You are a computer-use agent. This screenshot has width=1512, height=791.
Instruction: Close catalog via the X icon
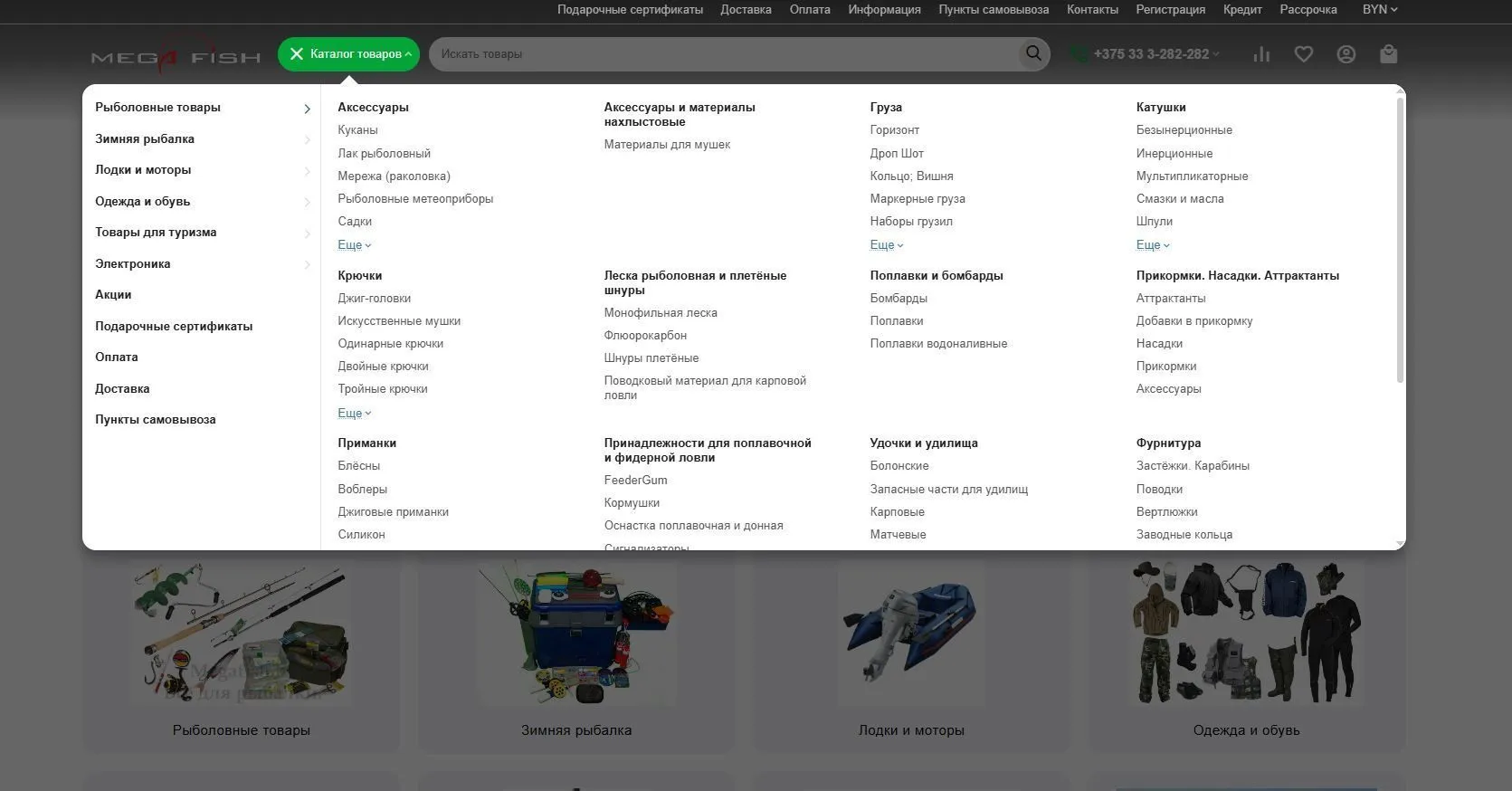[296, 54]
